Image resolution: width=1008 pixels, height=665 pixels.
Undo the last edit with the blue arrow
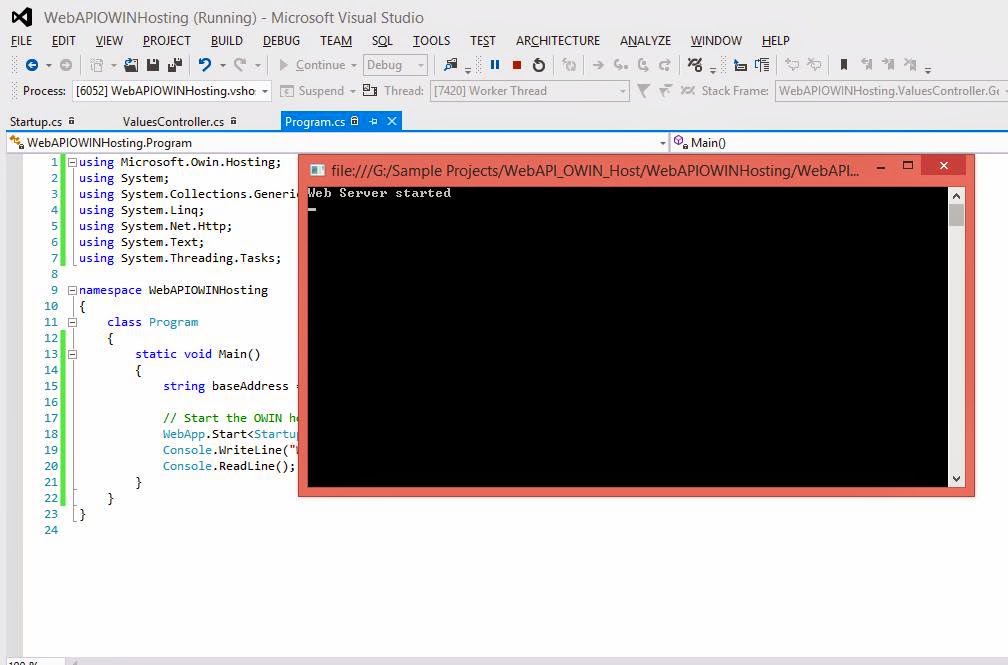click(x=204, y=65)
